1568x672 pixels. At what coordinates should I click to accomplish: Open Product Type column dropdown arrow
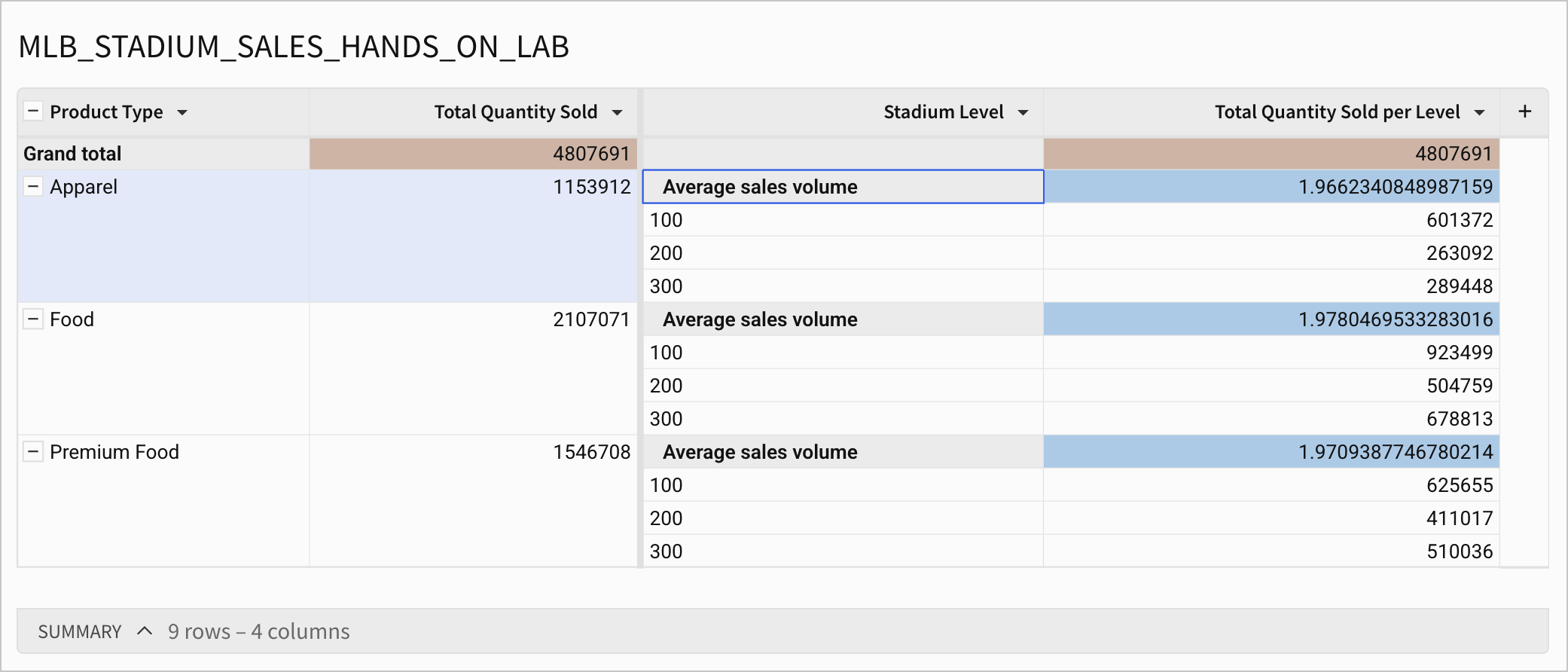tap(182, 113)
